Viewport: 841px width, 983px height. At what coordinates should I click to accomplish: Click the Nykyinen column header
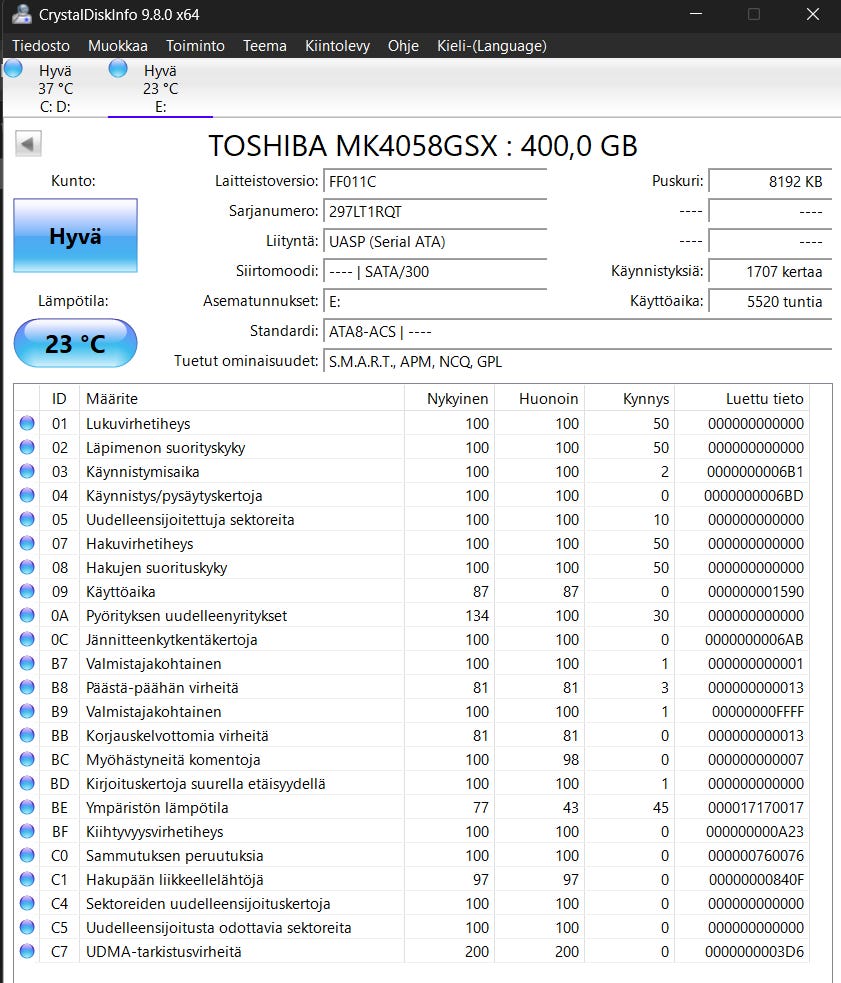pyautogui.click(x=449, y=399)
